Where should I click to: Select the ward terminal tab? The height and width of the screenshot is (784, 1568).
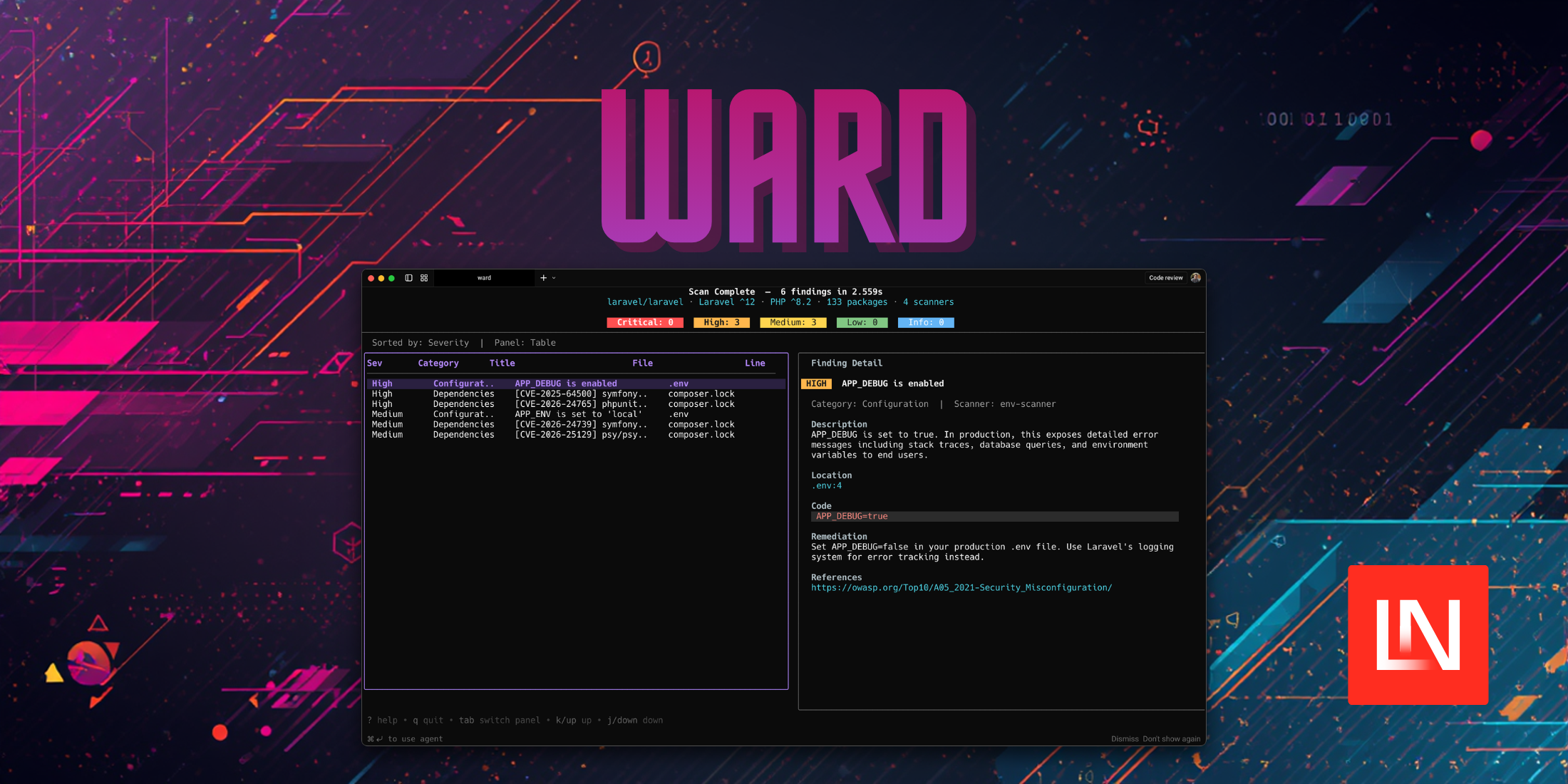coord(484,278)
